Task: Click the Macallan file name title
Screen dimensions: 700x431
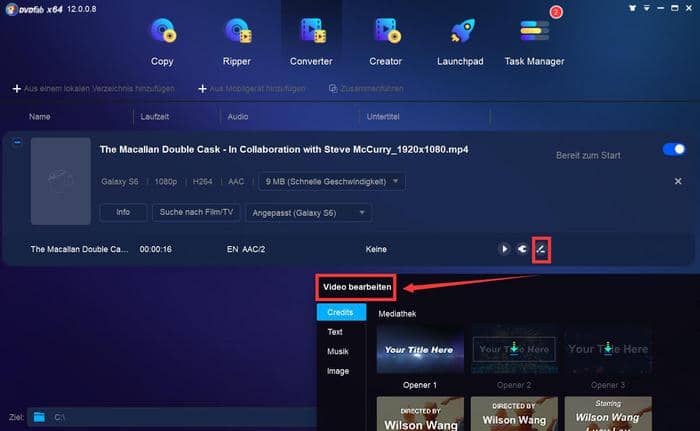Action: [284, 150]
